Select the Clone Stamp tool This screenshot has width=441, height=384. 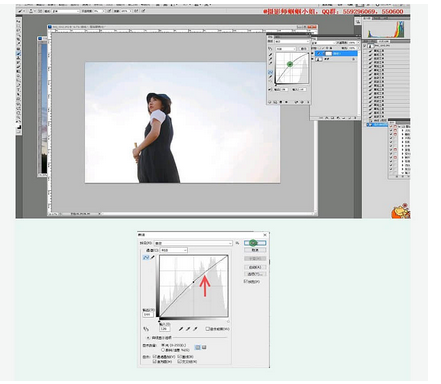[18, 58]
